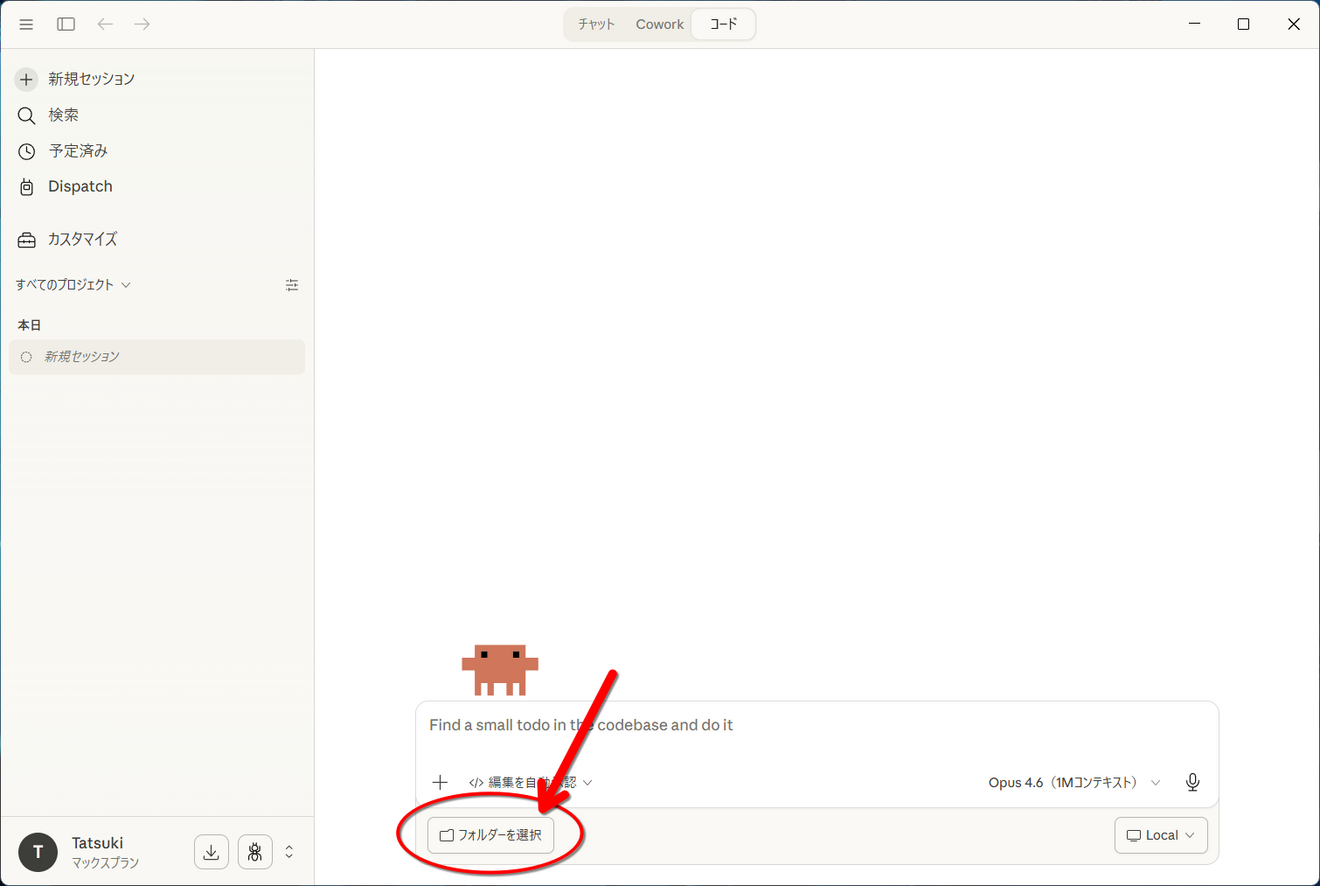This screenshot has height=886, width=1320.
Task: Open the Tatsuki account menu chevron
Action: point(289,851)
